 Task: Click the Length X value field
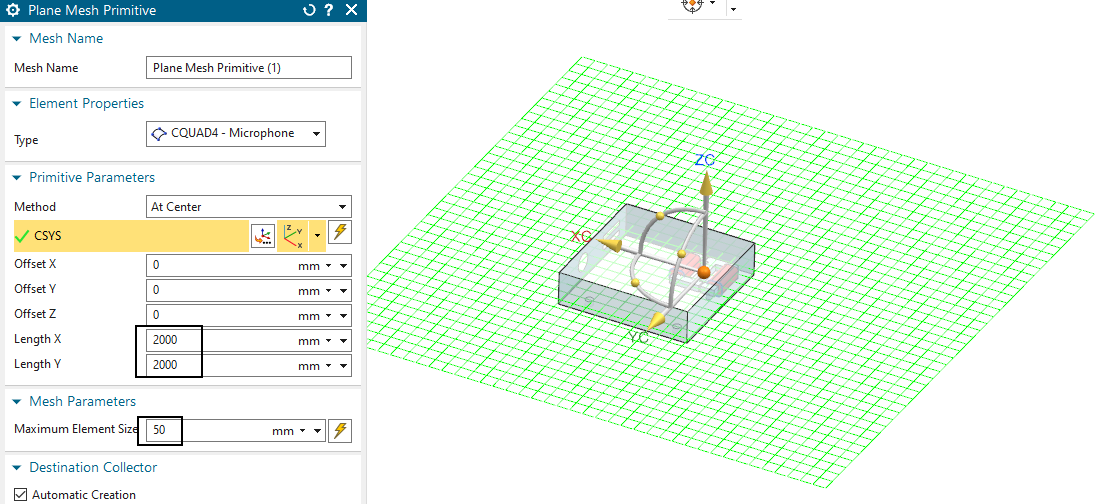pyautogui.click(x=220, y=340)
